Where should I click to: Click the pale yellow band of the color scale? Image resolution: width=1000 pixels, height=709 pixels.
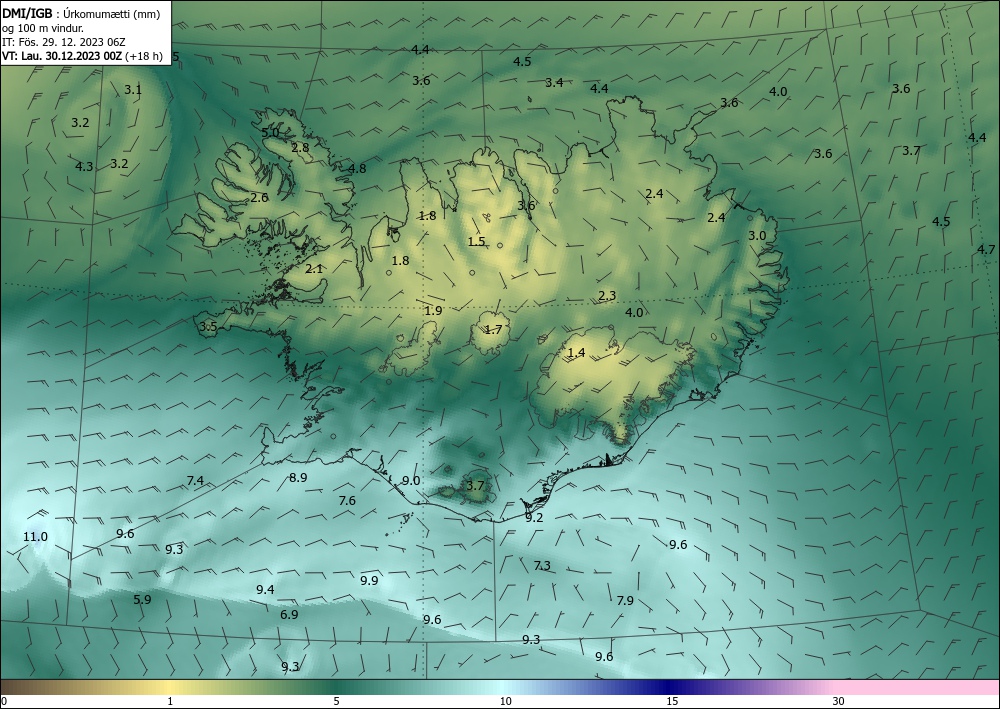pos(169,687)
